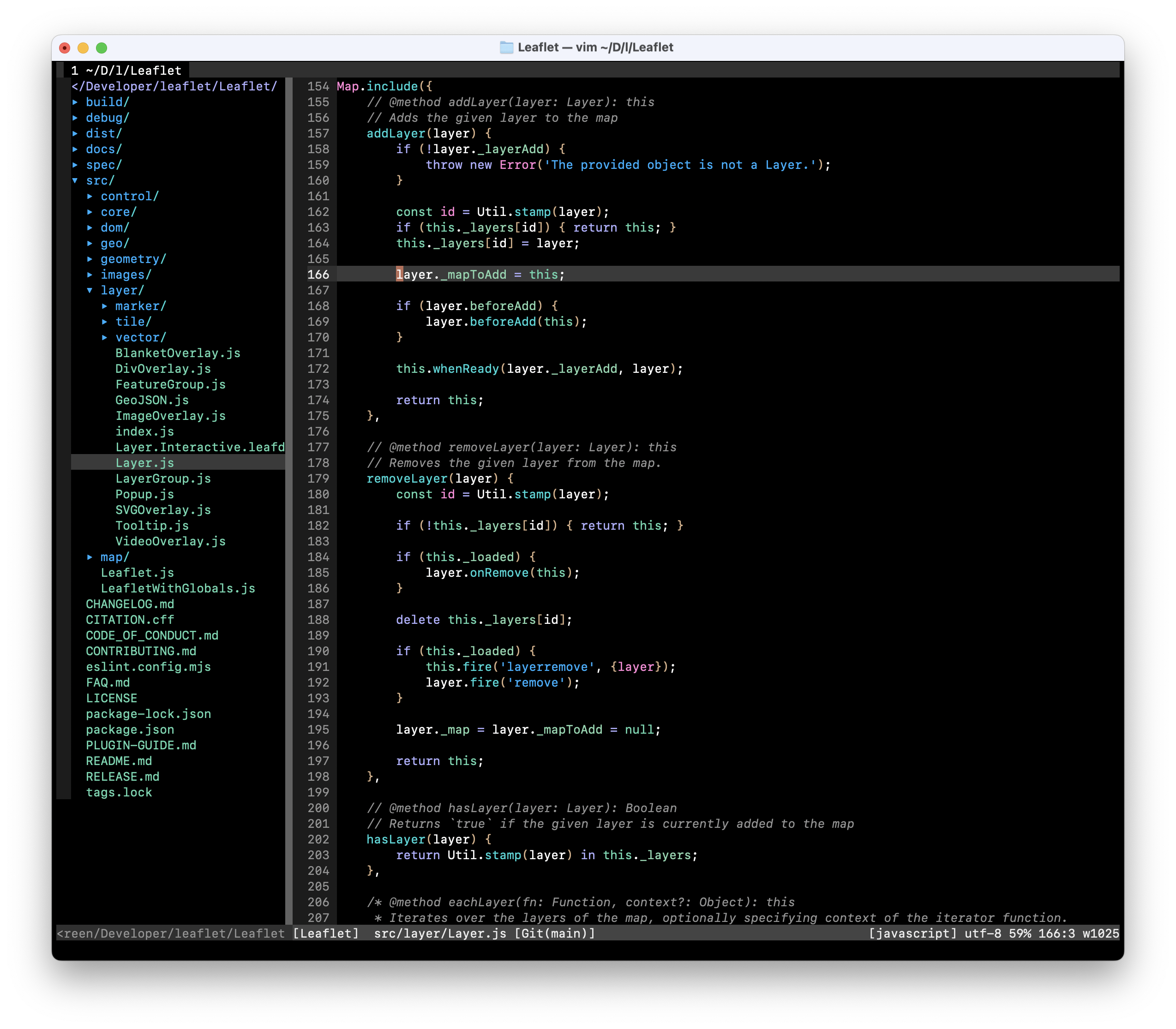The image size is (1176, 1029).
Task: Open CITATION.cff file
Action: pos(130,620)
